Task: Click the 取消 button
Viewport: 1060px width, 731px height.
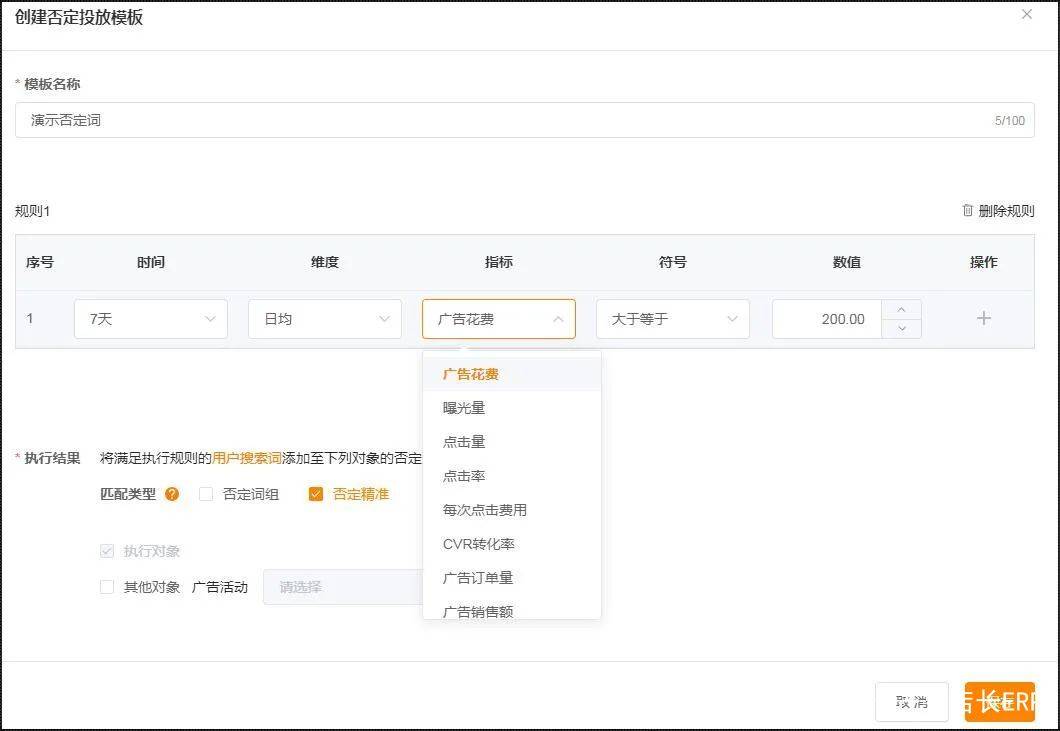Action: coord(911,702)
